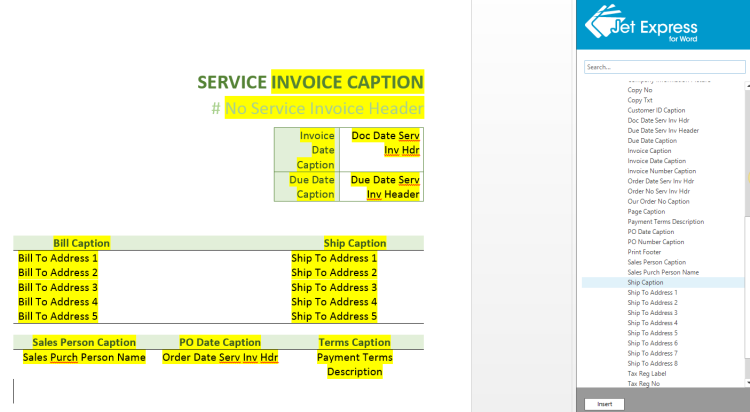Select Copy No in field list
750x412 pixels.
coord(640,90)
